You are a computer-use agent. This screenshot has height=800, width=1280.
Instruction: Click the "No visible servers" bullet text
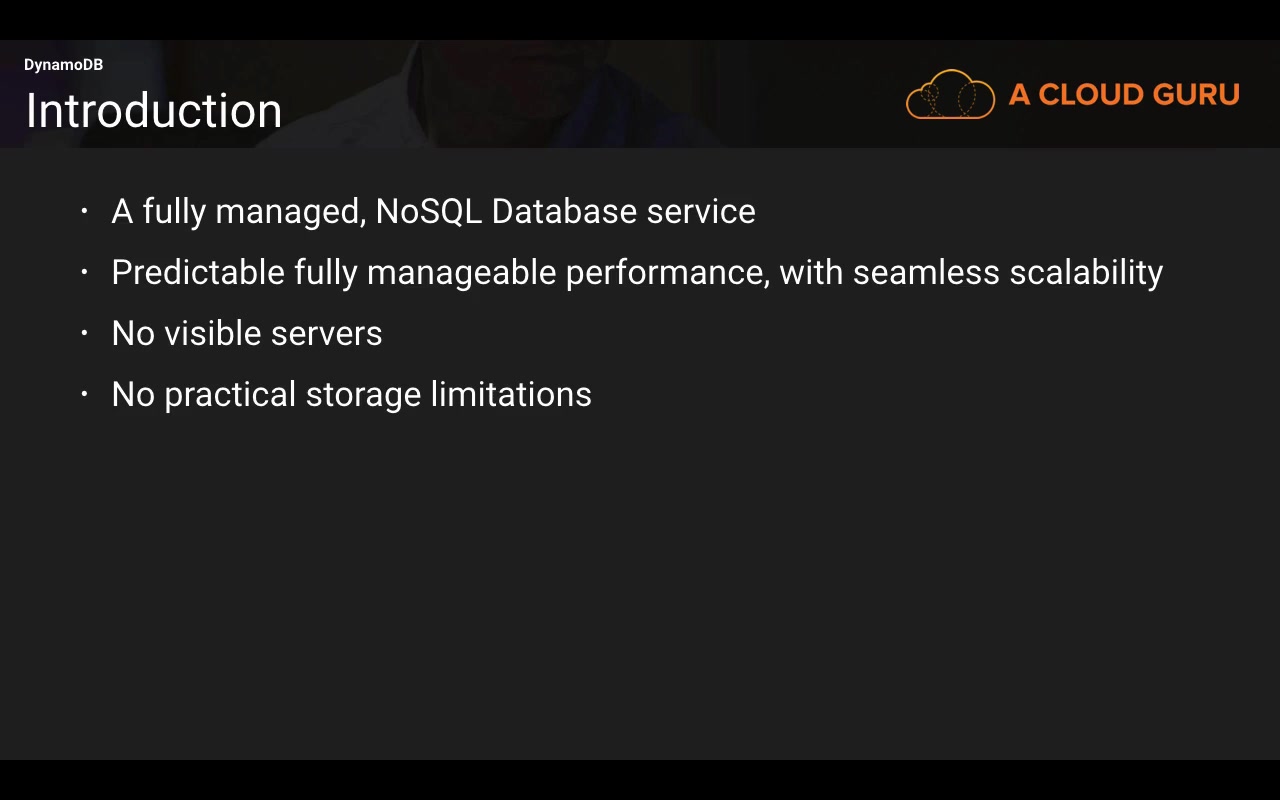tap(247, 333)
